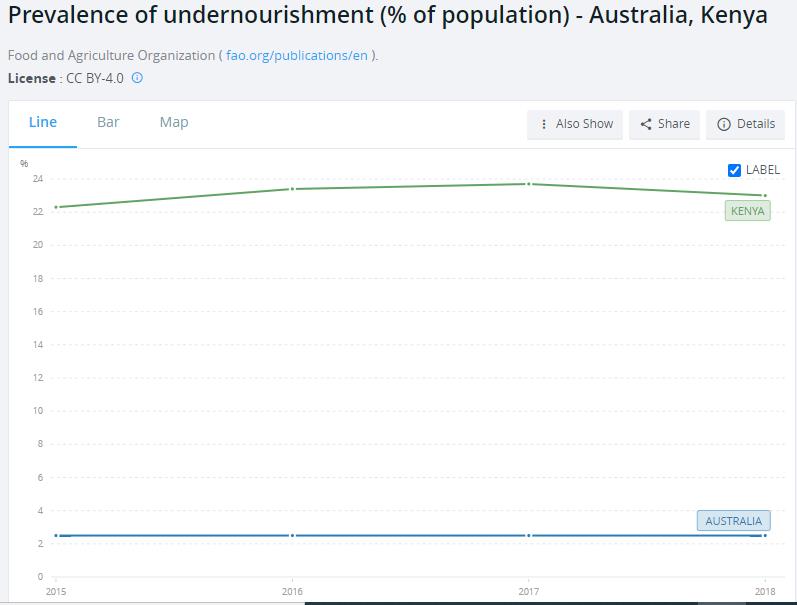Toggle the LABEL checkbox

click(735, 170)
